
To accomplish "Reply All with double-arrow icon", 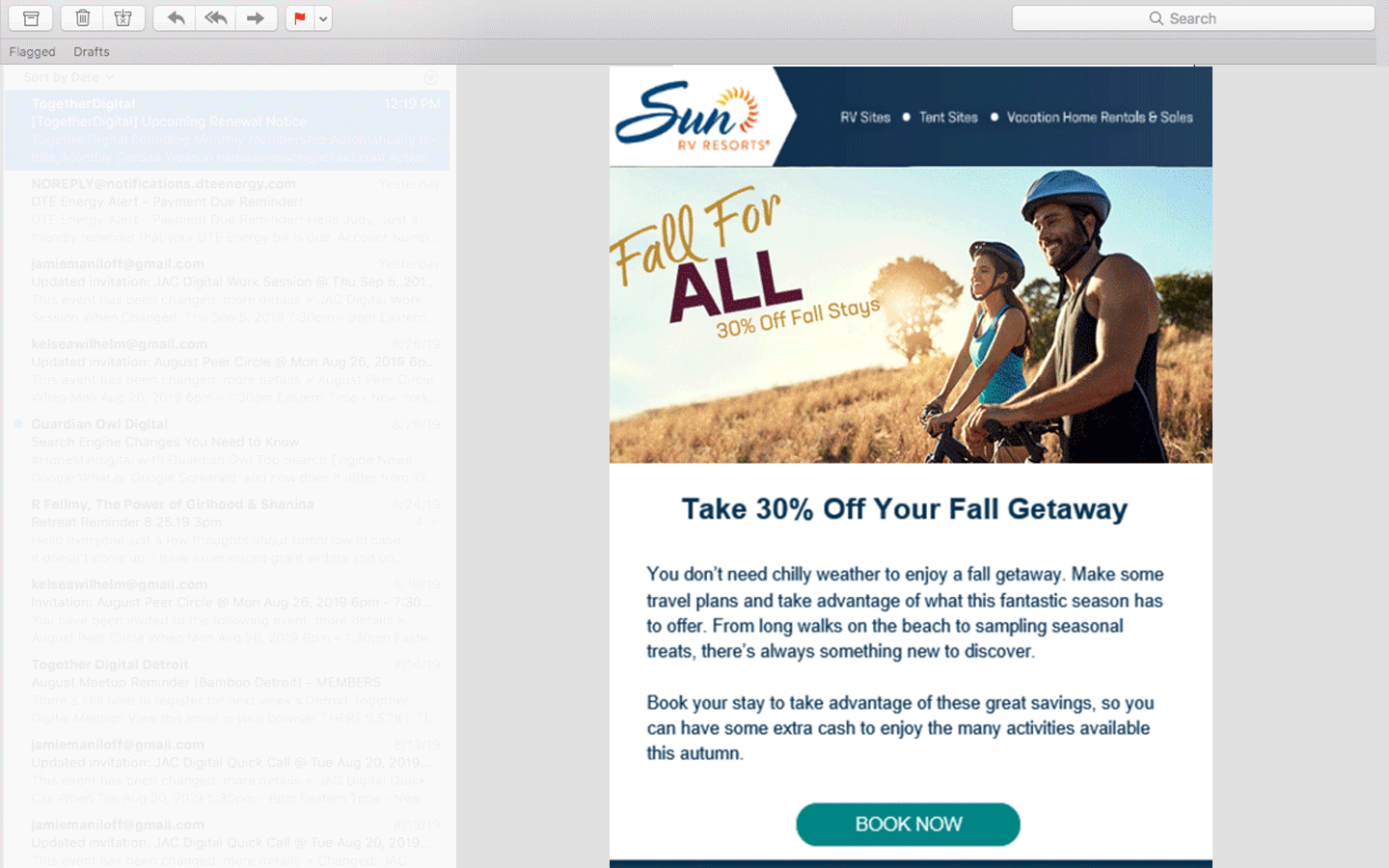I will pyautogui.click(x=216, y=18).
